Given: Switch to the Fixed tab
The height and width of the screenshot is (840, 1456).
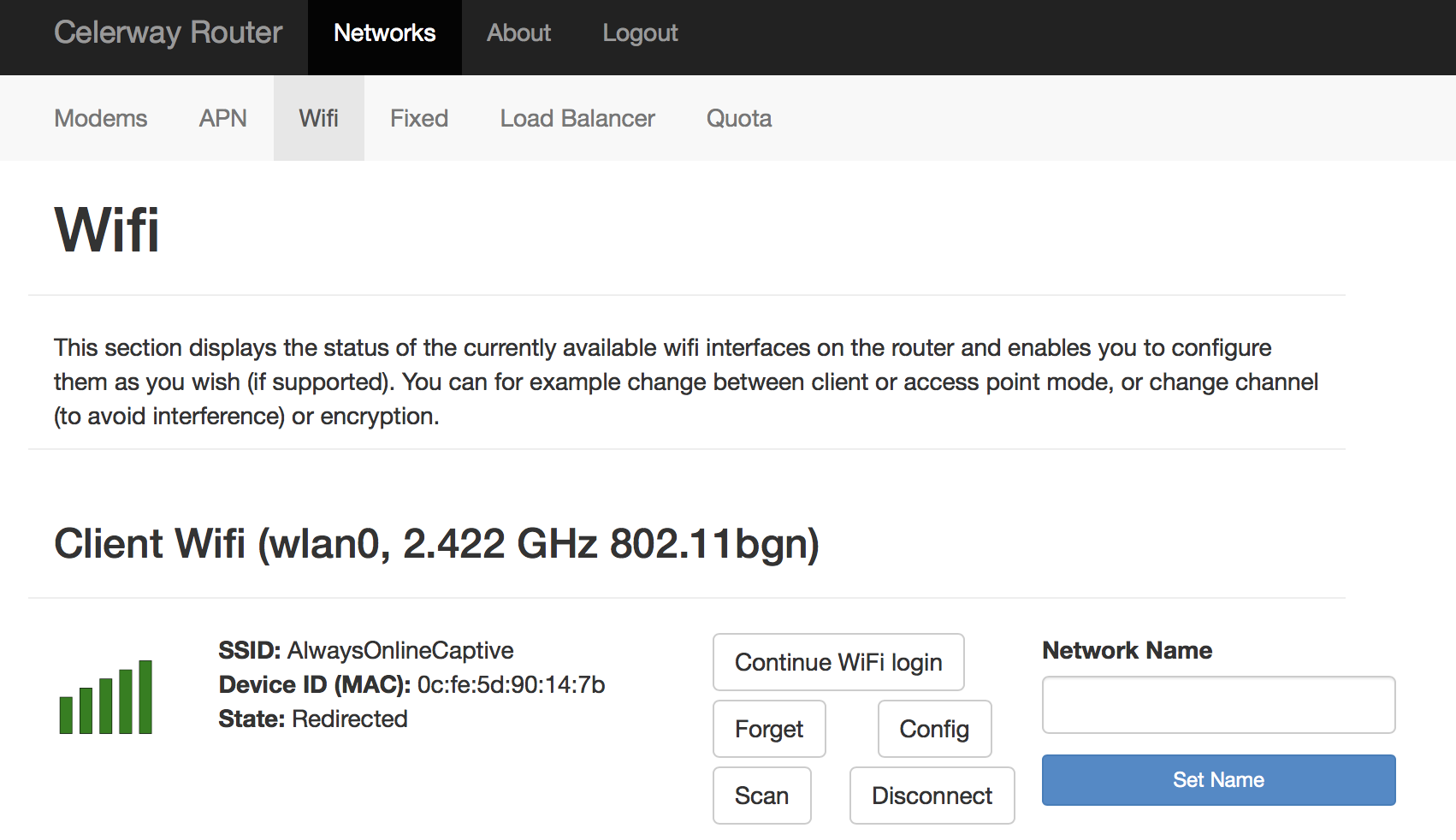Looking at the screenshot, I should click(x=418, y=118).
